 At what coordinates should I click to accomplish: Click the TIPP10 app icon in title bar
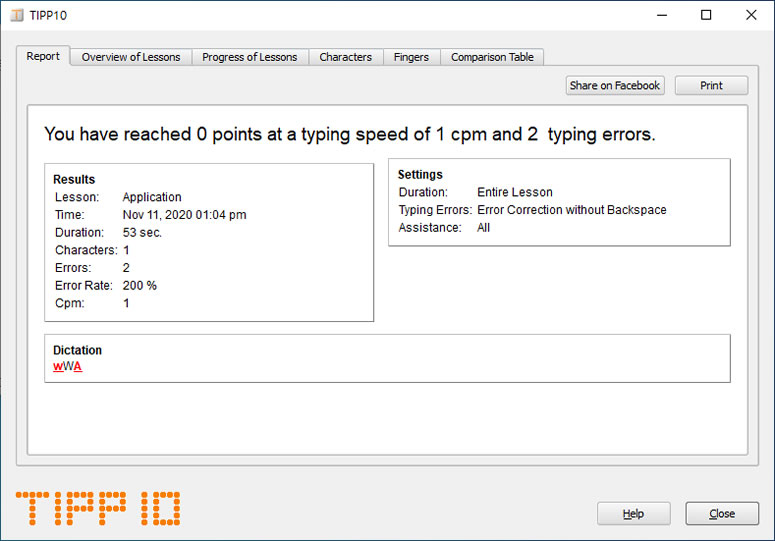pos(17,15)
